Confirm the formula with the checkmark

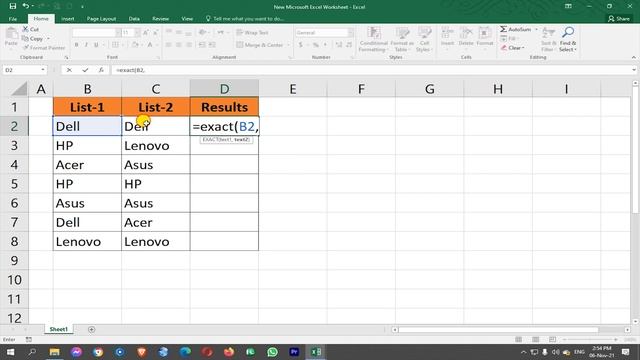coord(85,70)
